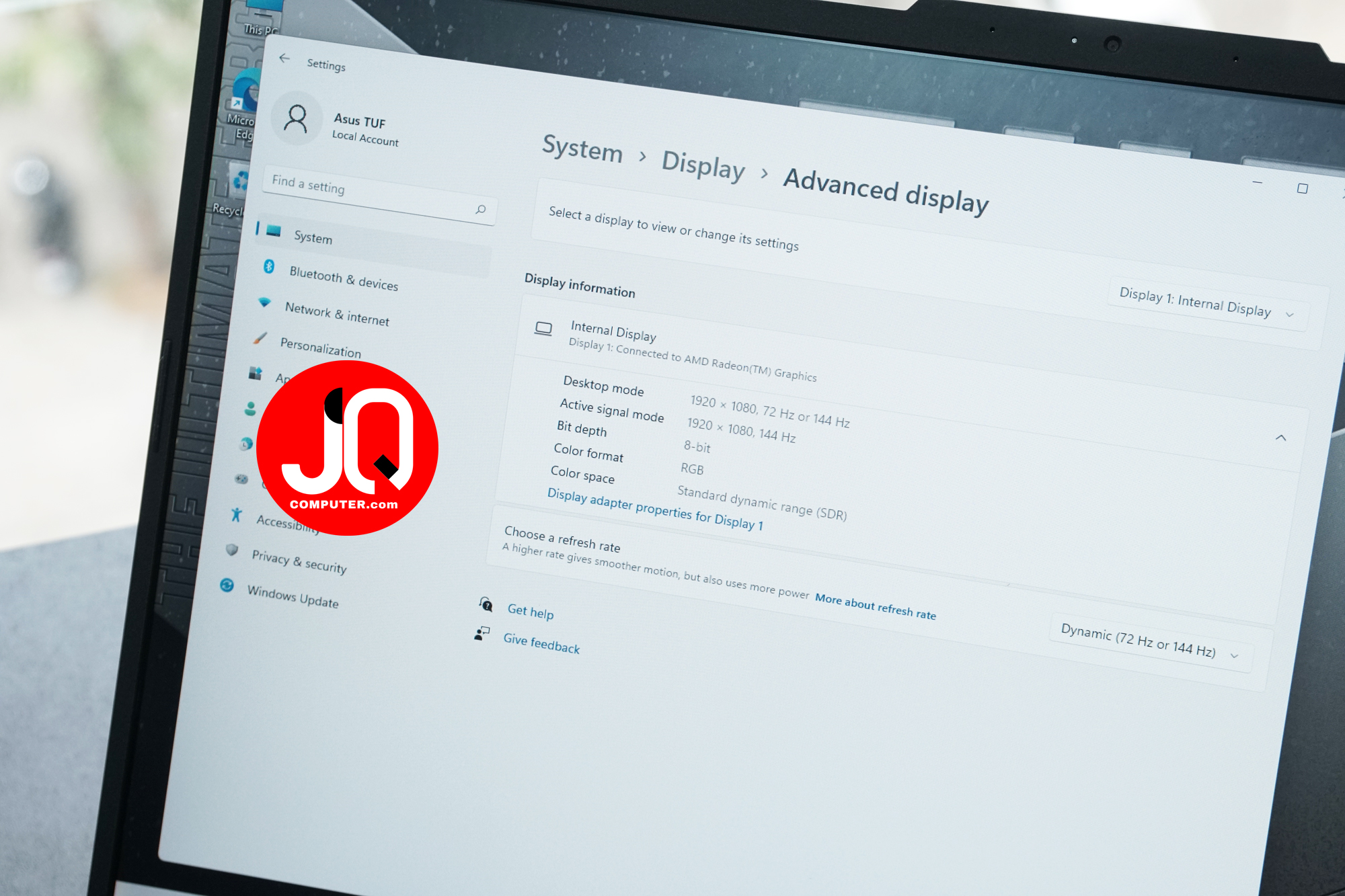1345x896 pixels.
Task: Minimize the Settings window
Action: pyautogui.click(x=1258, y=183)
